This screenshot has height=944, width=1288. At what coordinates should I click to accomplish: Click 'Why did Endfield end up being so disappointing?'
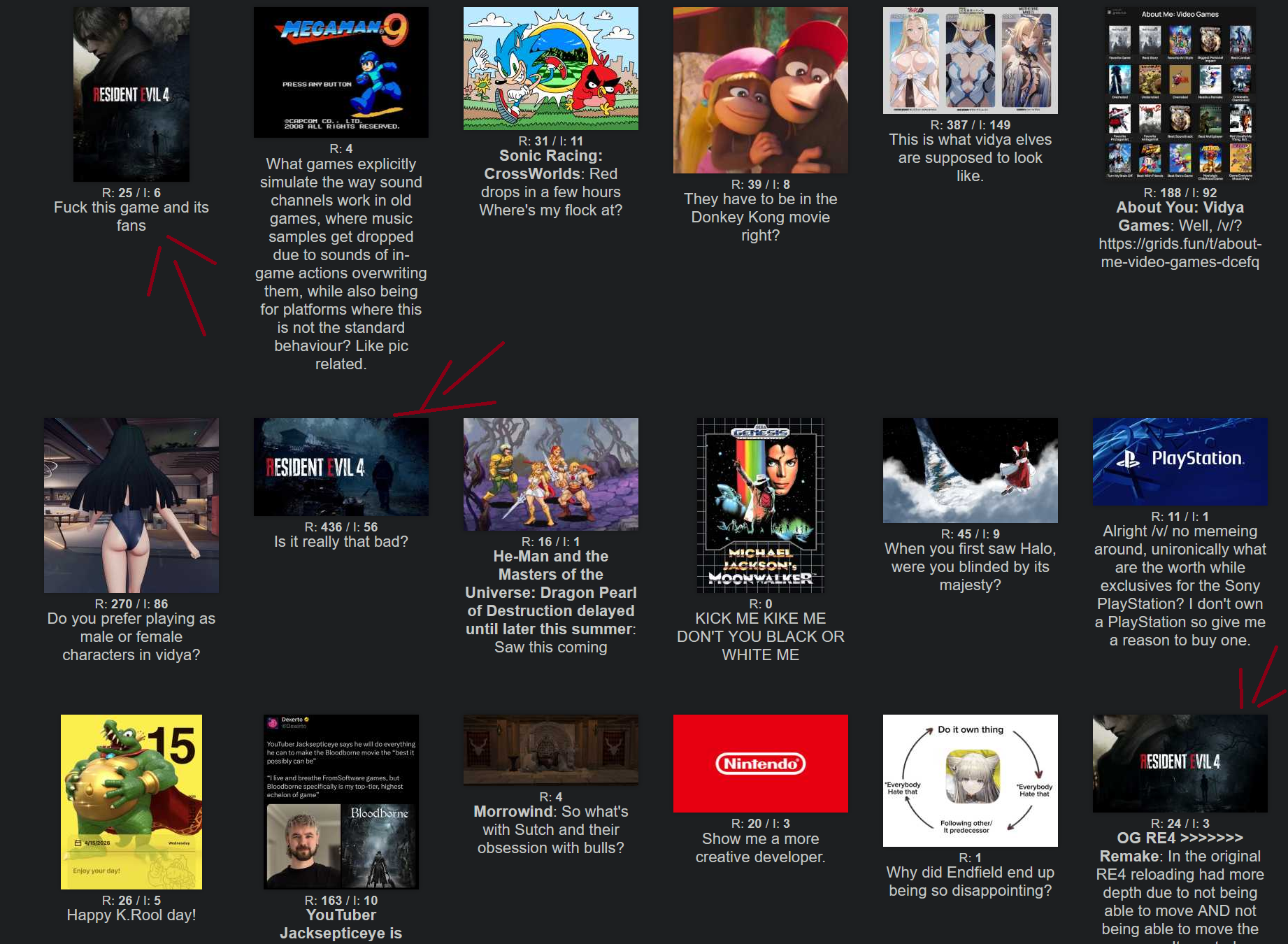pos(971,882)
